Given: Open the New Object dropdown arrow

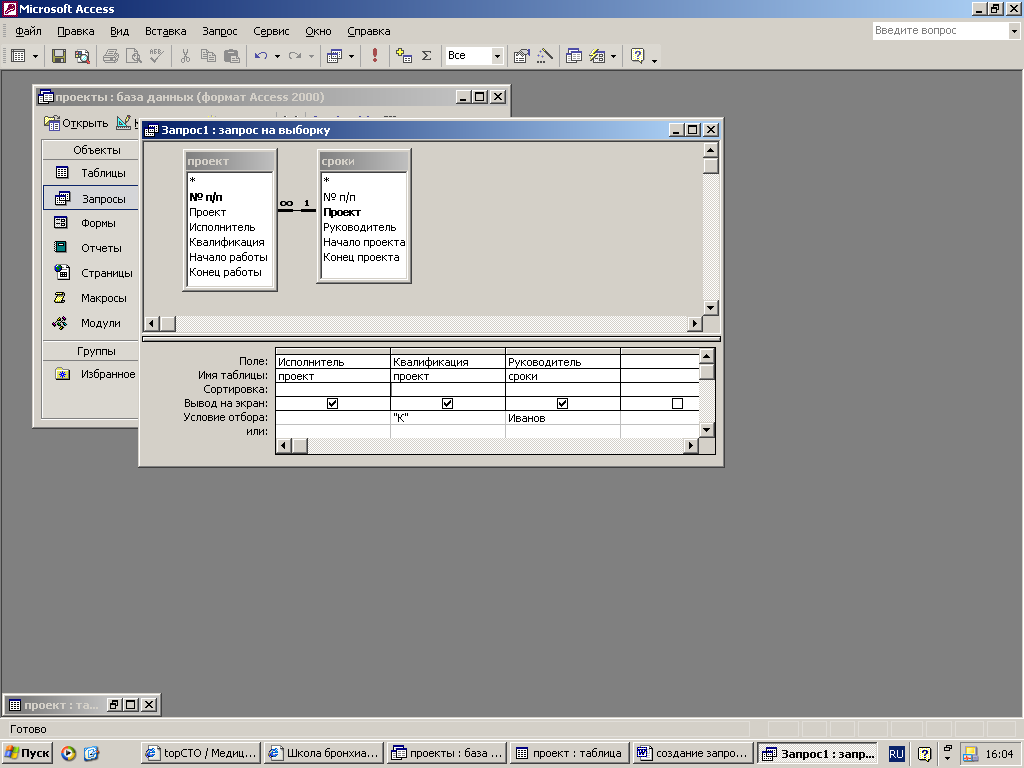Looking at the screenshot, I should pyautogui.click(x=613, y=57).
